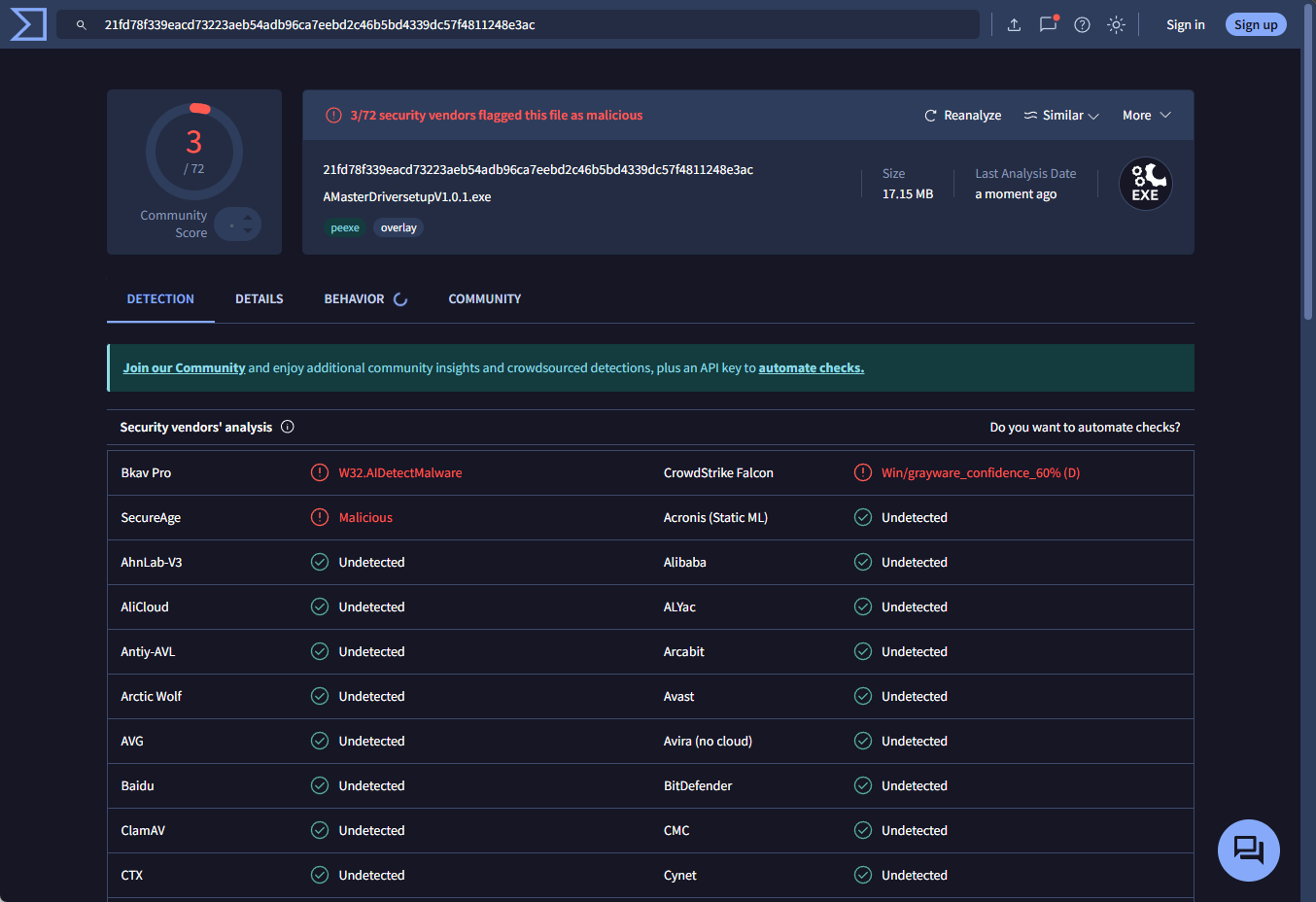The height and width of the screenshot is (902, 1316).
Task: Click the check icon for Acronis (Static ML)
Action: pyautogui.click(x=863, y=517)
